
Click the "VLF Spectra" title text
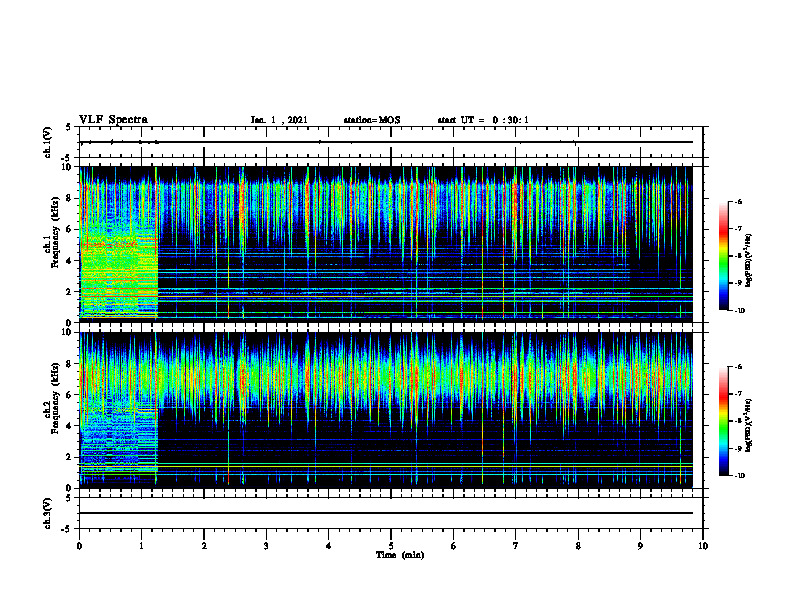pyautogui.click(x=113, y=120)
